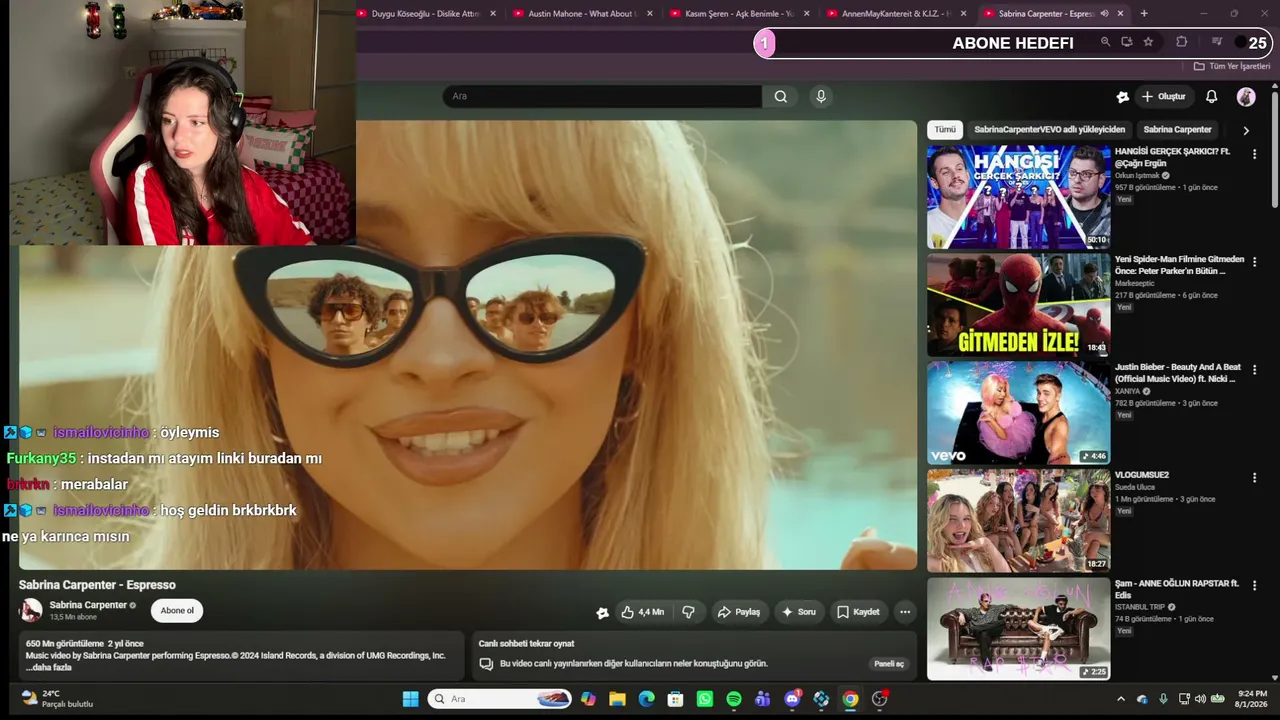The image size is (1280, 720).
Task: Open the Windows Start menu
Action: click(x=410, y=699)
